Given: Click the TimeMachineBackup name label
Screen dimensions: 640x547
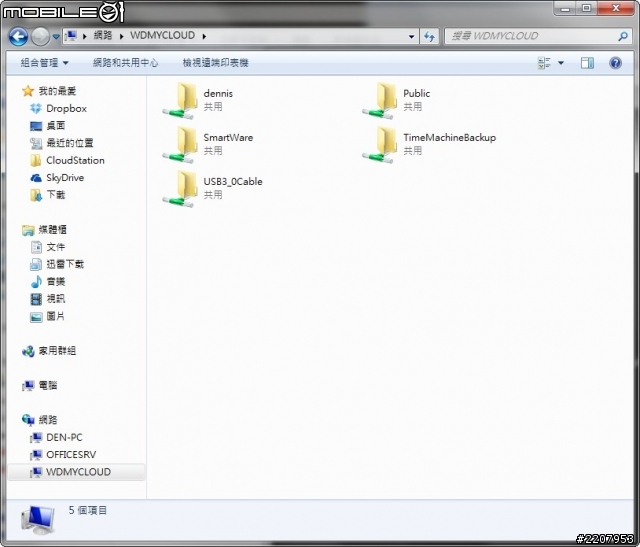Looking at the screenshot, I should tap(449, 138).
